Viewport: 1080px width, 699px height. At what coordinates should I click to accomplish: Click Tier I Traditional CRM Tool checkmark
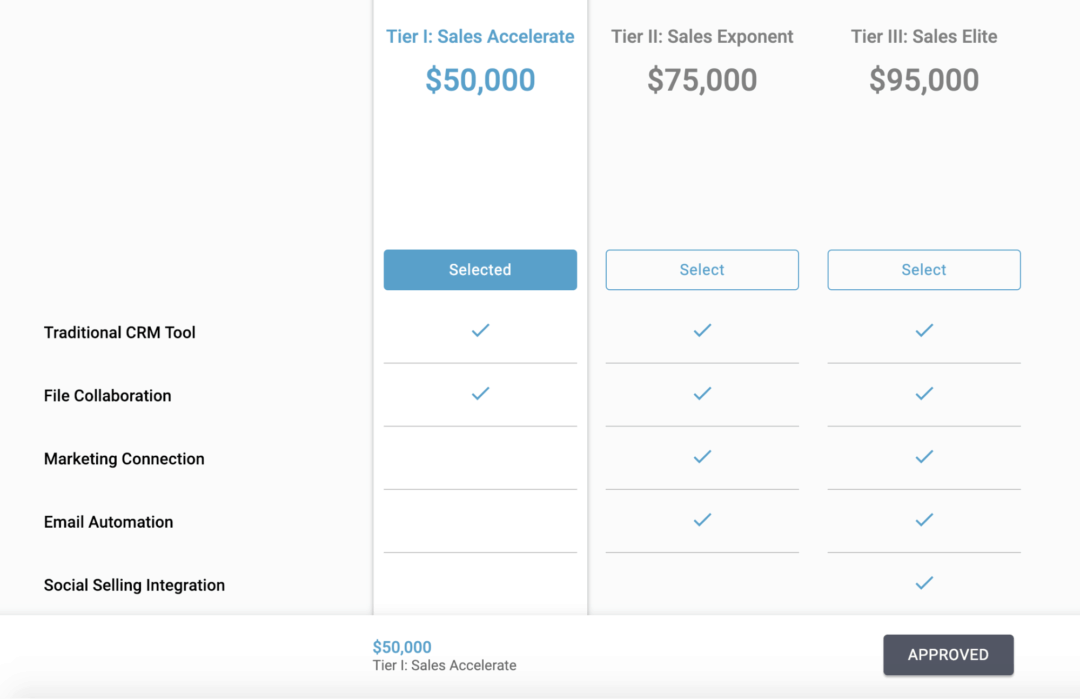click(x=480, y=330)
